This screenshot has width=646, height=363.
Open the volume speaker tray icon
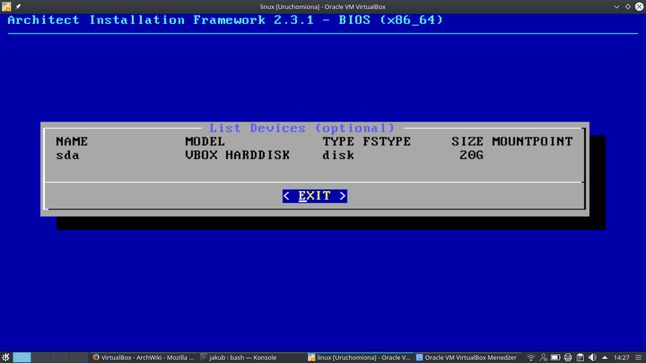pos(592,357)
